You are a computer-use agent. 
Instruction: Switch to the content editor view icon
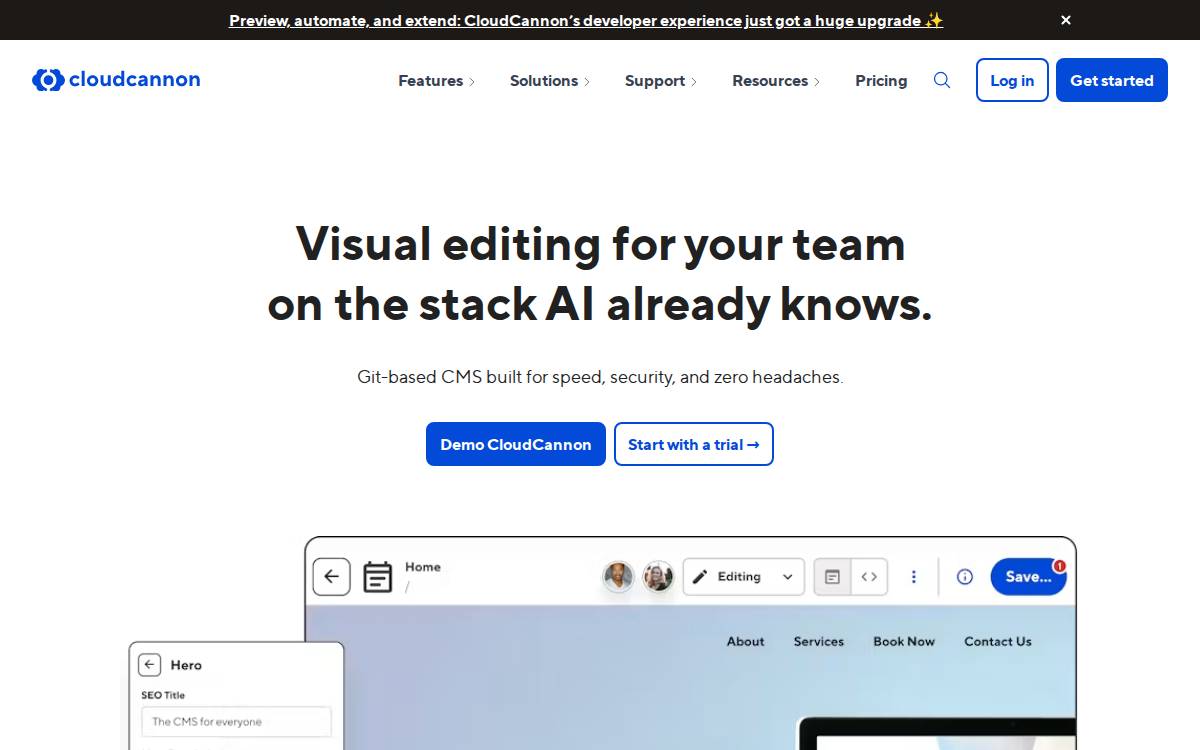832,577
